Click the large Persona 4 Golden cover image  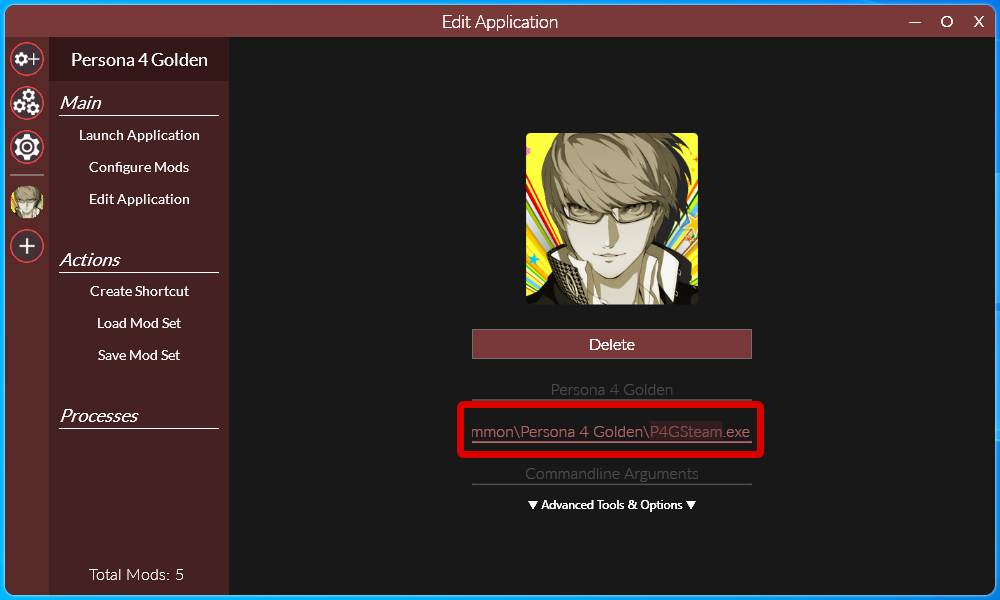612,219
